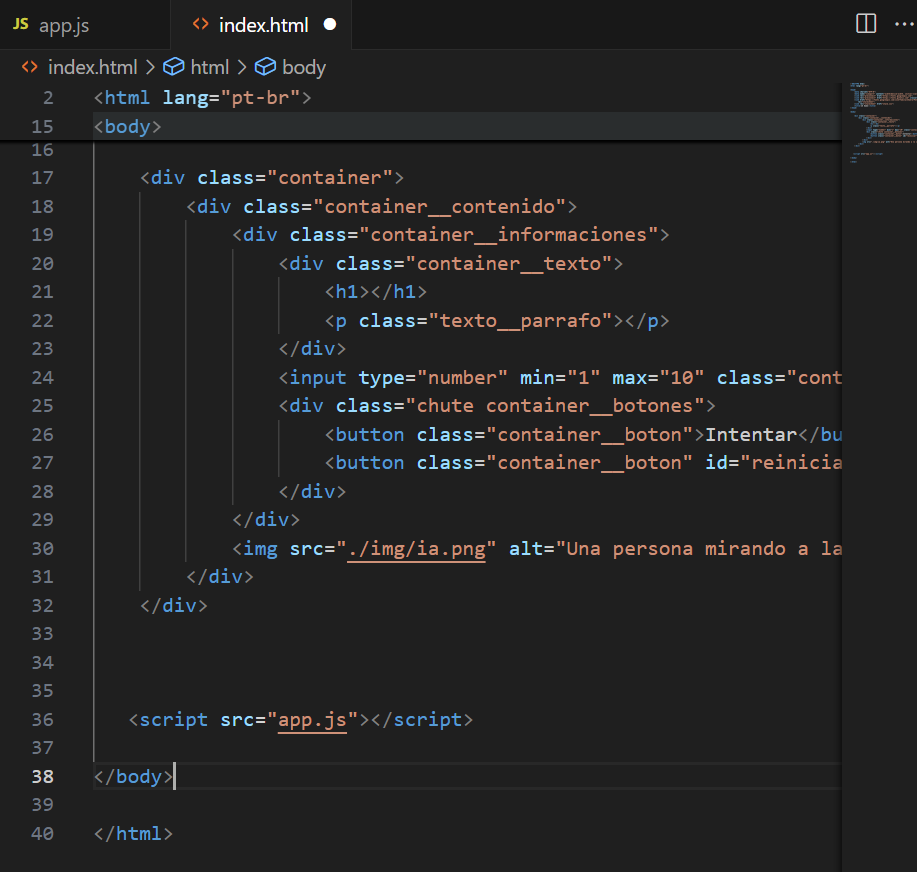
Task: Place cursor in "container__informaciones" text
Action: pos(509,235)
